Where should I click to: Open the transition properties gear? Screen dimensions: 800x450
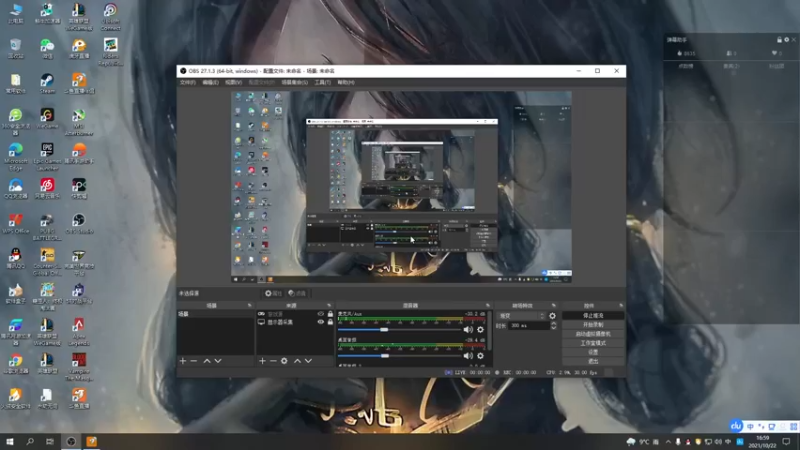(x=552, y=316)
